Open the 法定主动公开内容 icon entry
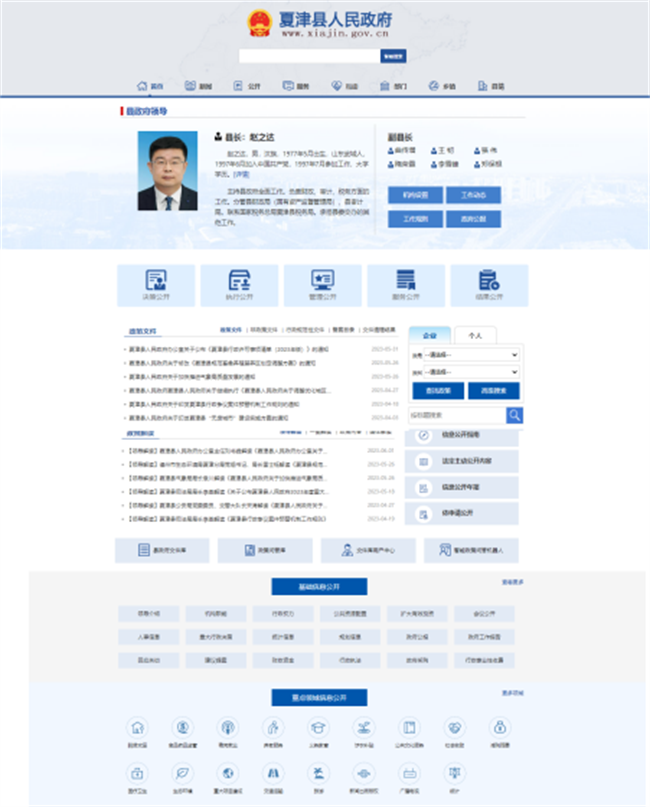 pos(422,462)
